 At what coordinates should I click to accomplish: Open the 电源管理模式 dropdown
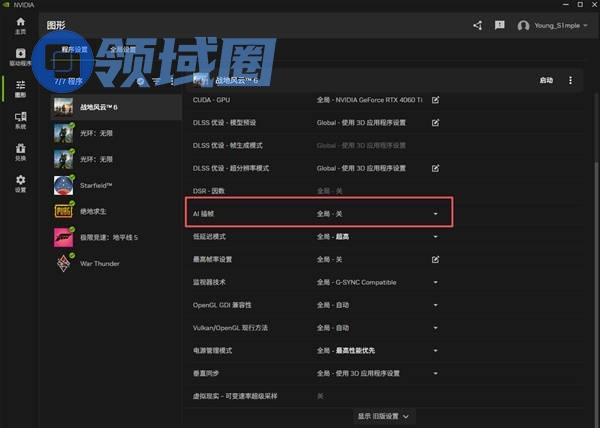[435, 351]
